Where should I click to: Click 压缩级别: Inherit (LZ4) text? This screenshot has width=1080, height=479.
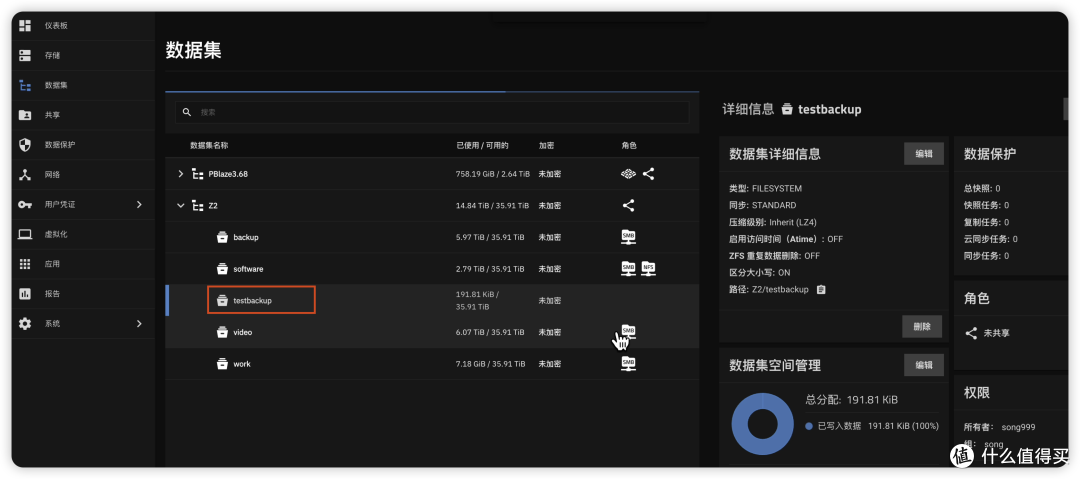pos(773,222)
